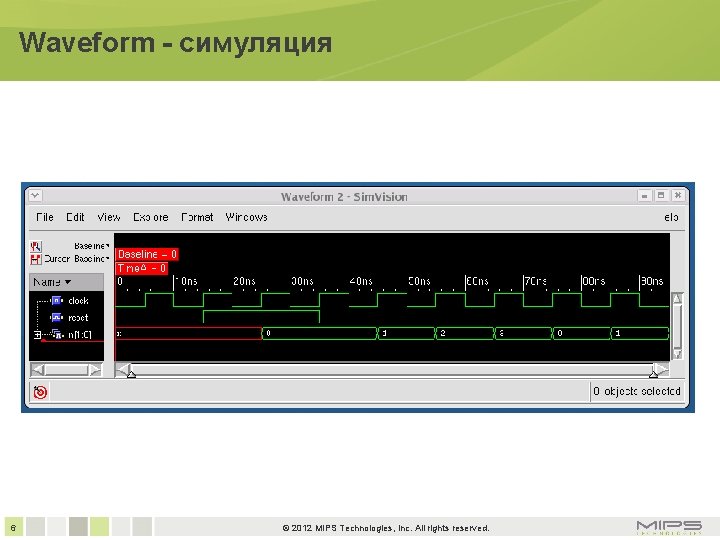The height and width of the screenshot is (540, 720).
Task: Click the 30ns time ruler label
Action: click(x=302, y=281)
